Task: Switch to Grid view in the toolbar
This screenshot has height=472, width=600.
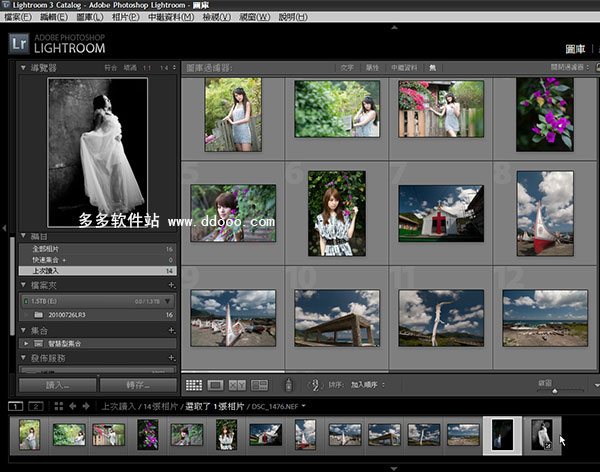Action: pos(194,385)
